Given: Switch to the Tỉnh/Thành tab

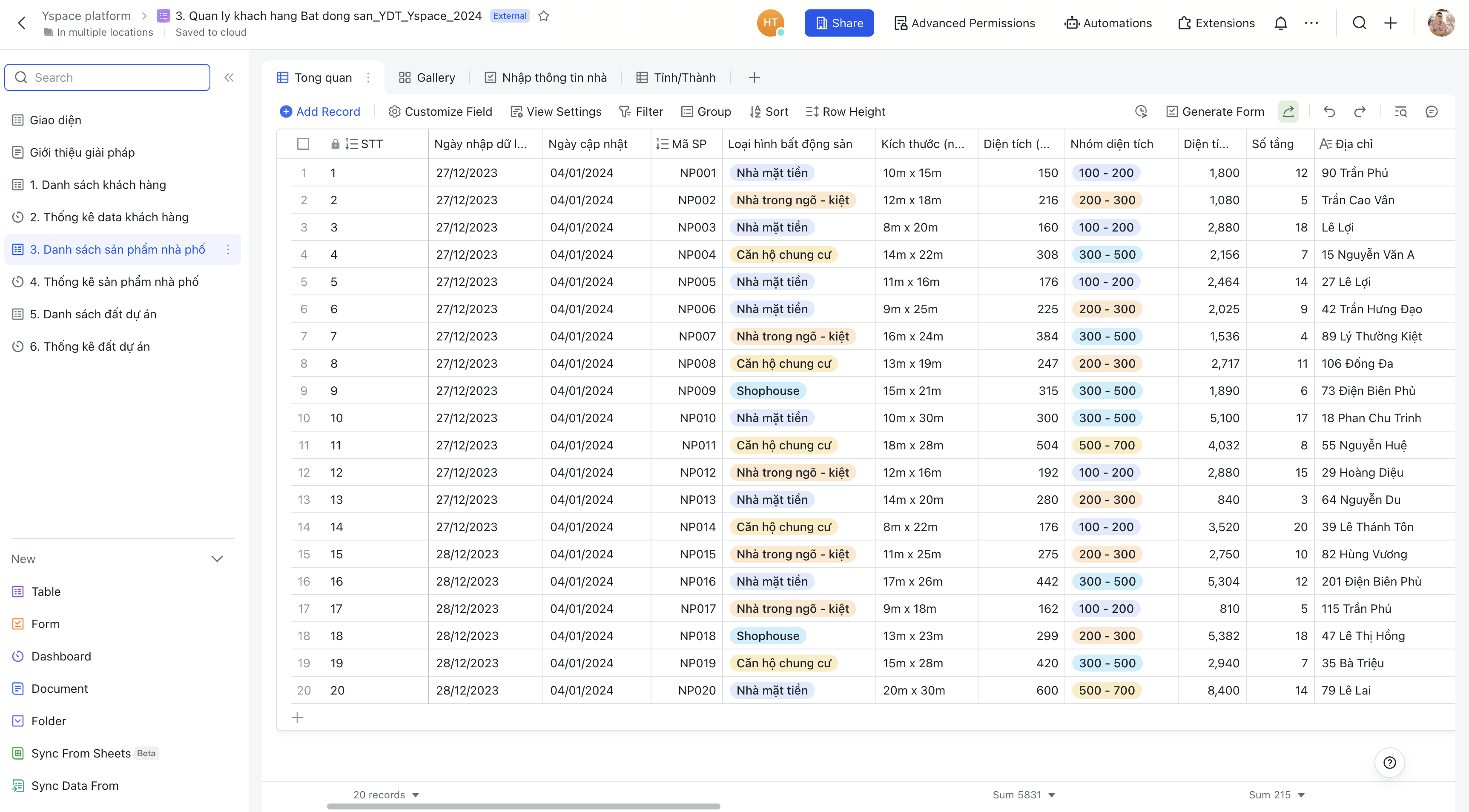Looking at the screenshot, I should 676,77.
